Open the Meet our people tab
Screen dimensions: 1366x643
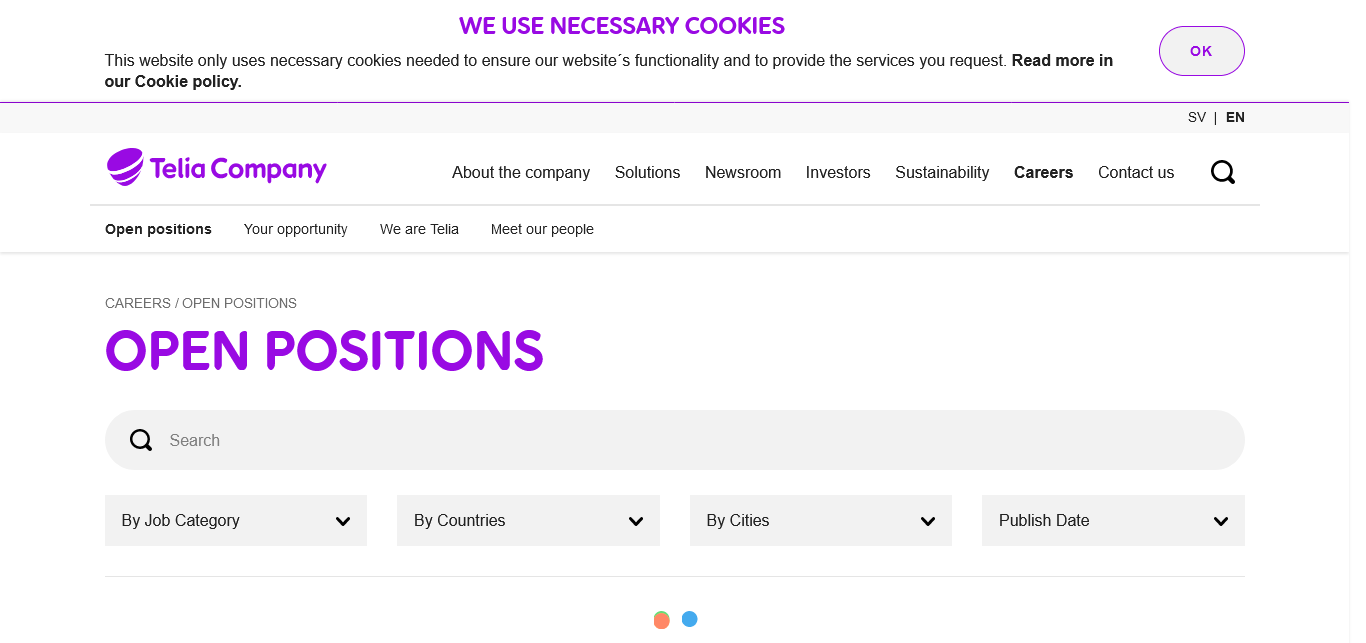point(542,229)
